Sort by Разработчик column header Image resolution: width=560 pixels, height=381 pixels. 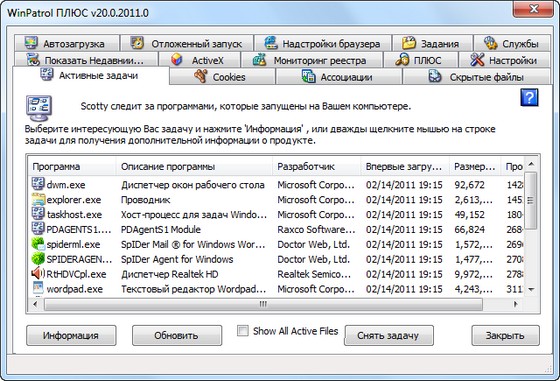(316, 166)
